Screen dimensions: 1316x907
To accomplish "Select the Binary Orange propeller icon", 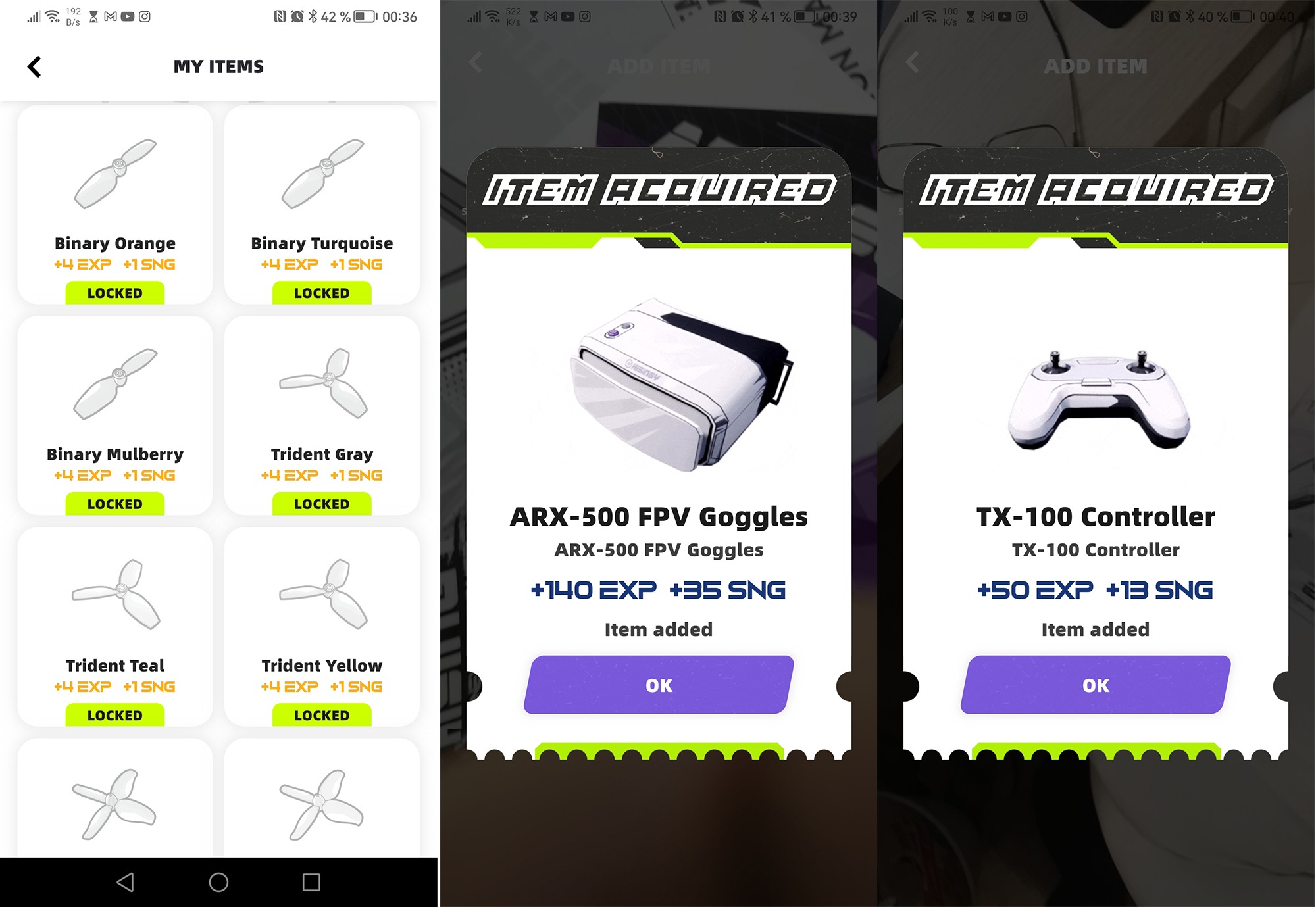I will click(x=115, y=174).
